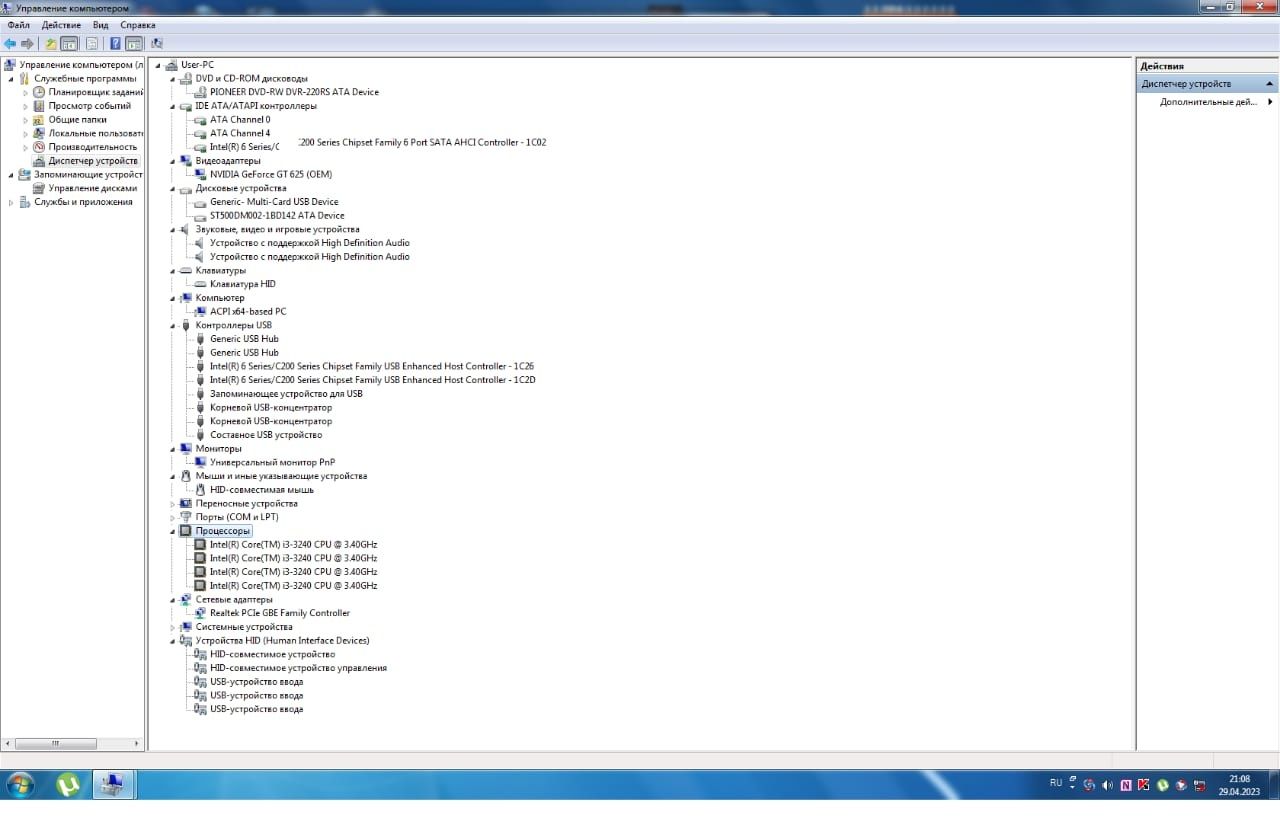
Task: Select Управление дисками in left tree
Action: coord(93,188)
